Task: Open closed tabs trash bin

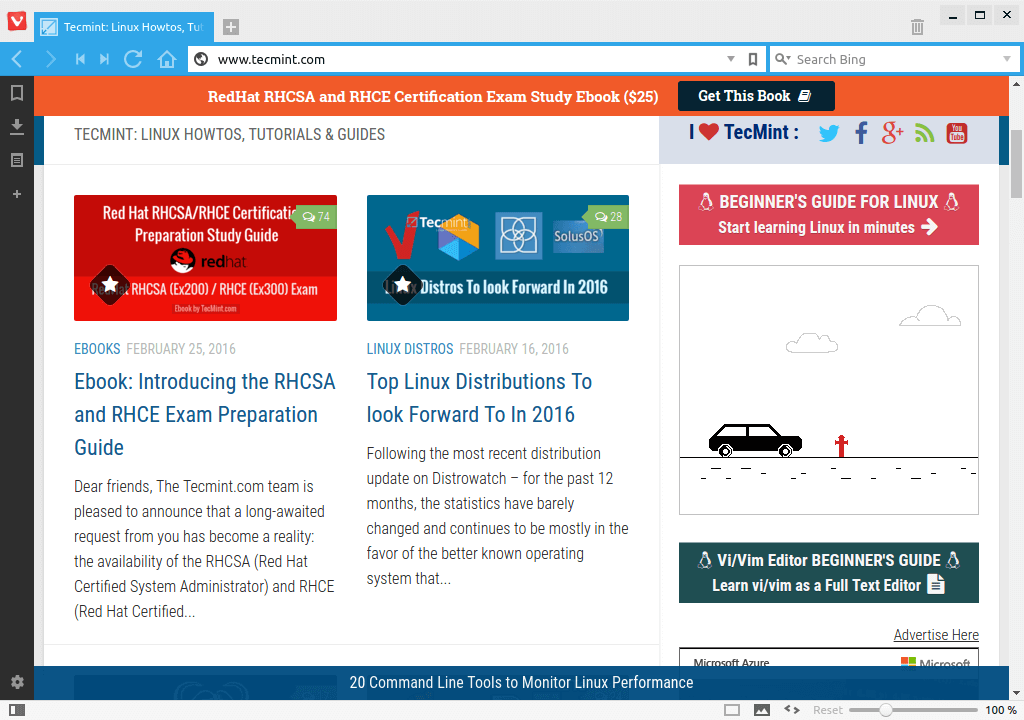Action: click(917, 27)
